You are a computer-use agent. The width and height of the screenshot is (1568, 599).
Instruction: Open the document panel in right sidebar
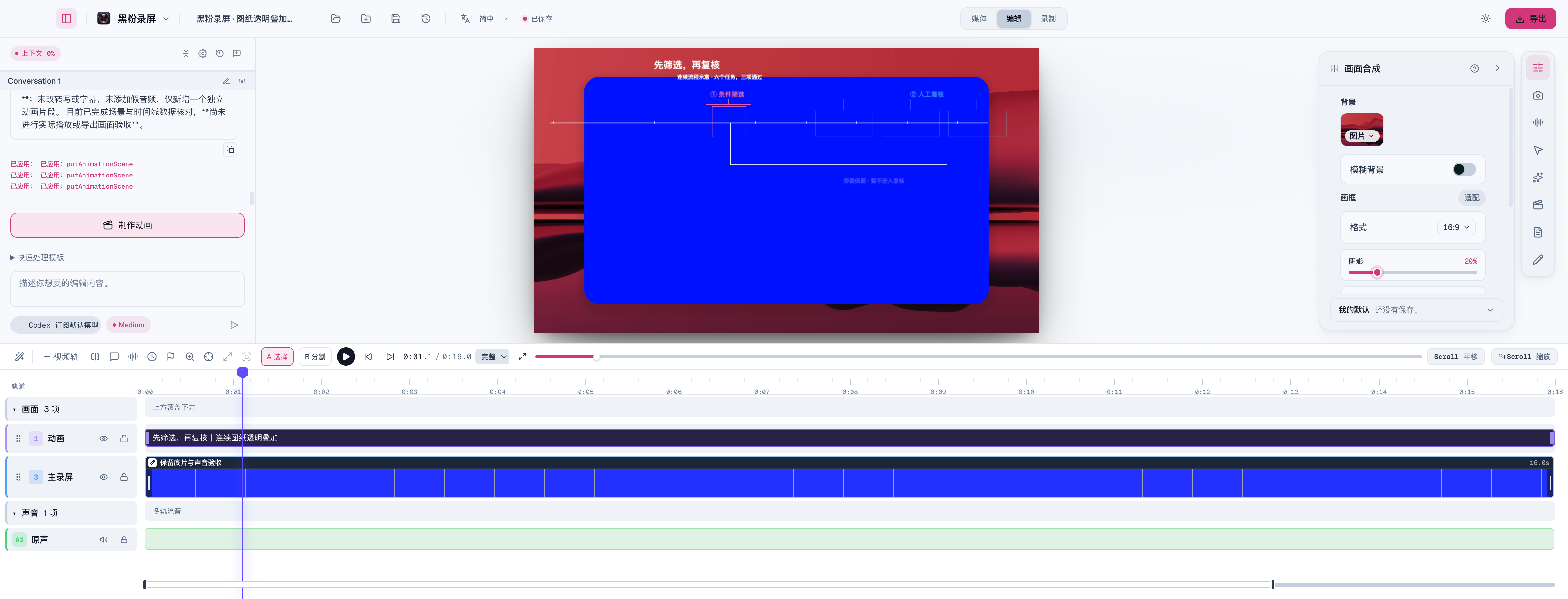pyautogui.click(x=1538, y=233)
